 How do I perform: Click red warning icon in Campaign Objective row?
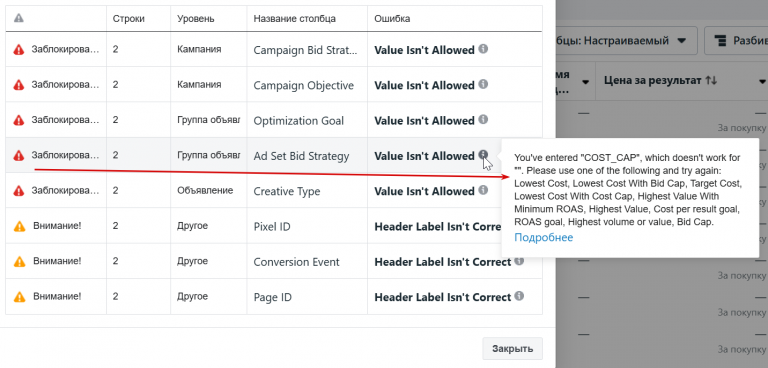coord(19,85)
